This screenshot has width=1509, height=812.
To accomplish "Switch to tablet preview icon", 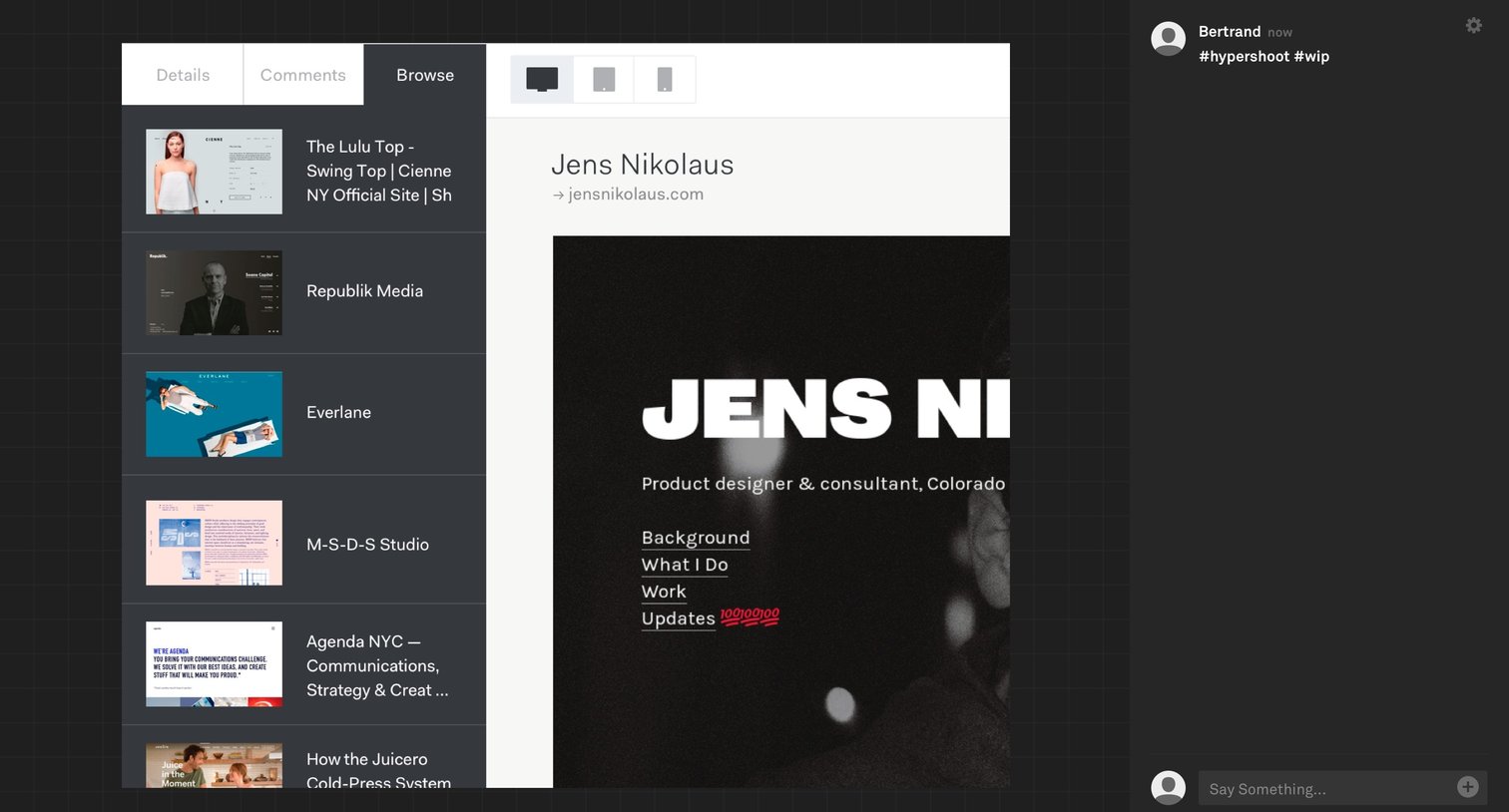I will click(604, 79).
